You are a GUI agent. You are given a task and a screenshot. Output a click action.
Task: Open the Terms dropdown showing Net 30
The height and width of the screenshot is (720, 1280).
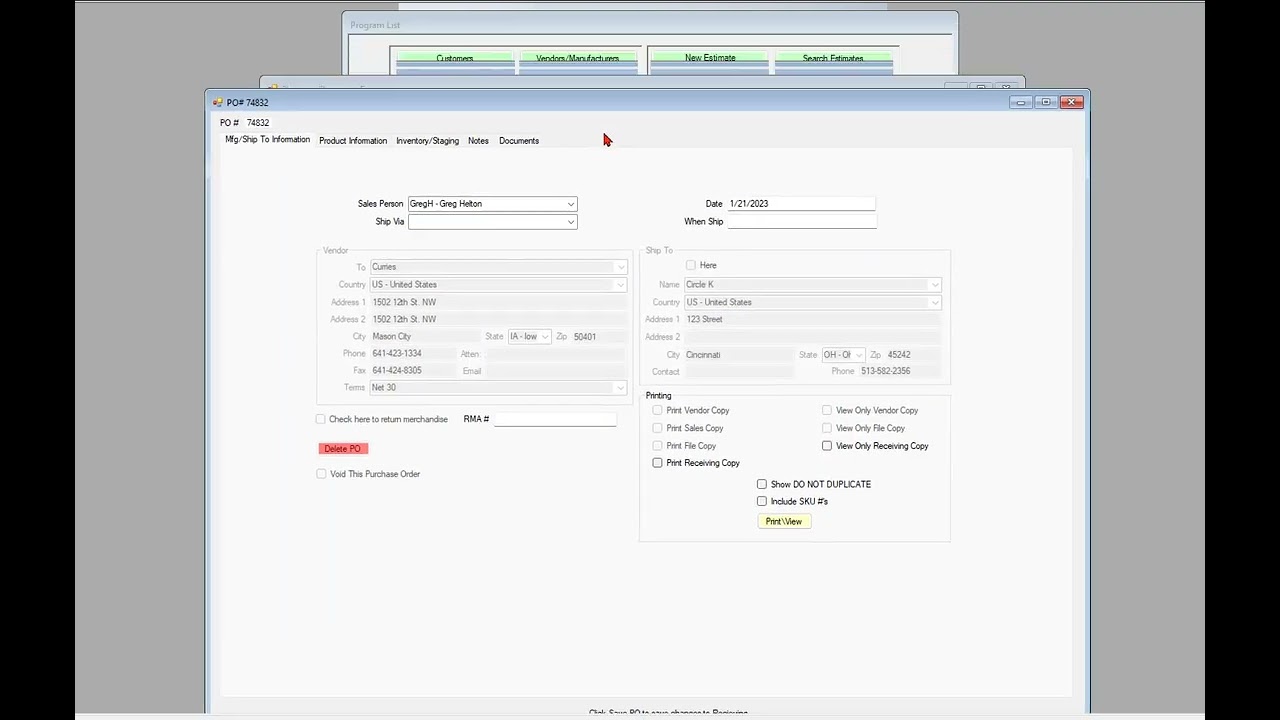coord(620,388)
